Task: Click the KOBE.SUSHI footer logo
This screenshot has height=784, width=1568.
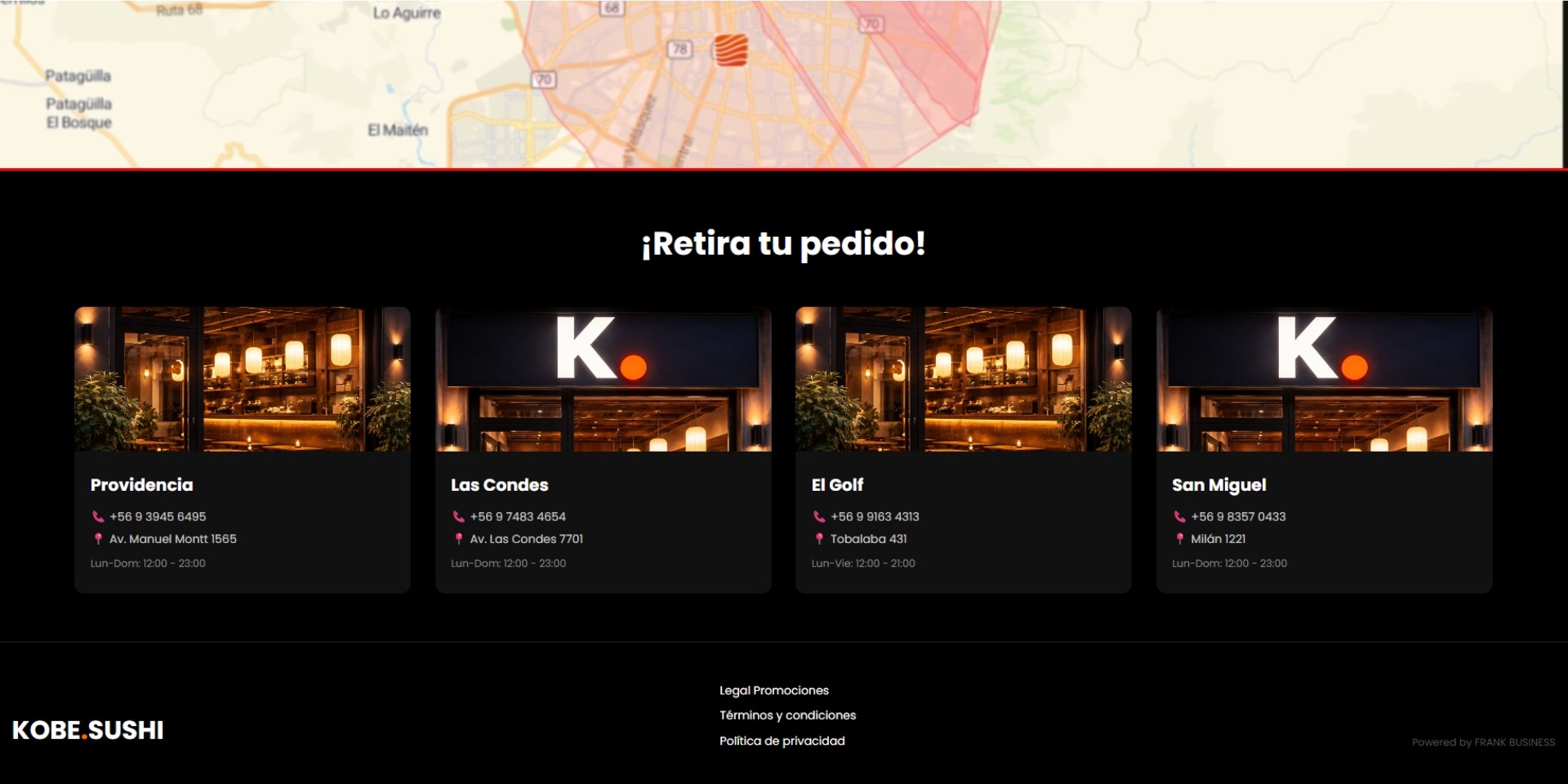Action: [x=88, y=730]
